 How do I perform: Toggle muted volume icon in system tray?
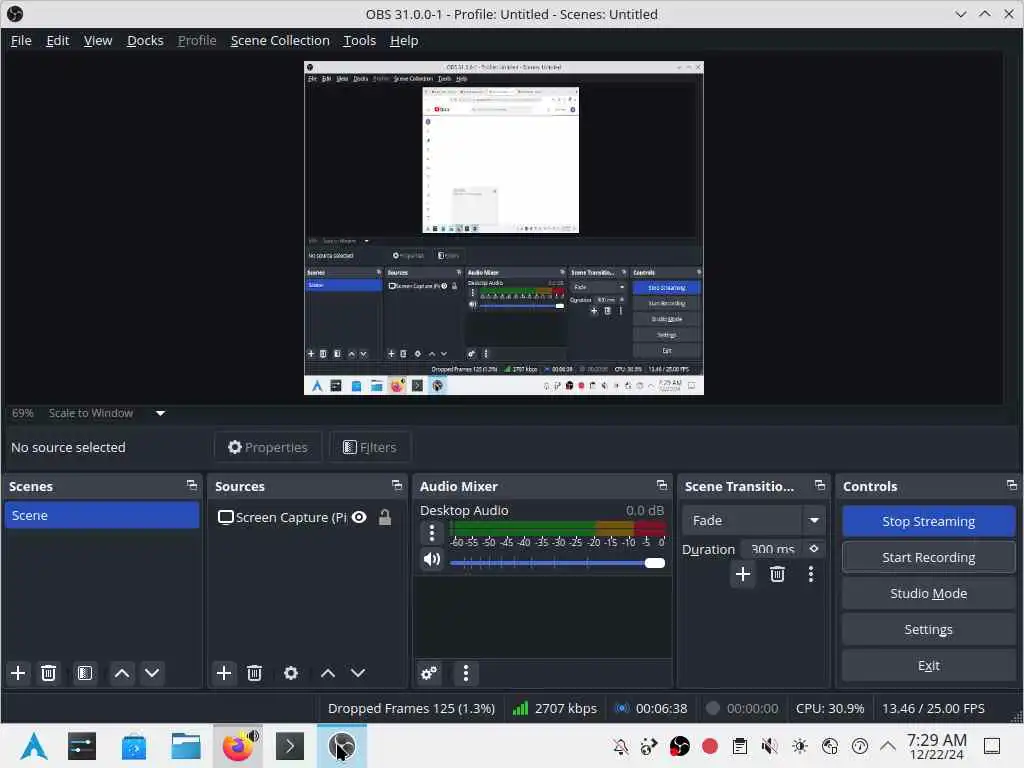[770, 746]
